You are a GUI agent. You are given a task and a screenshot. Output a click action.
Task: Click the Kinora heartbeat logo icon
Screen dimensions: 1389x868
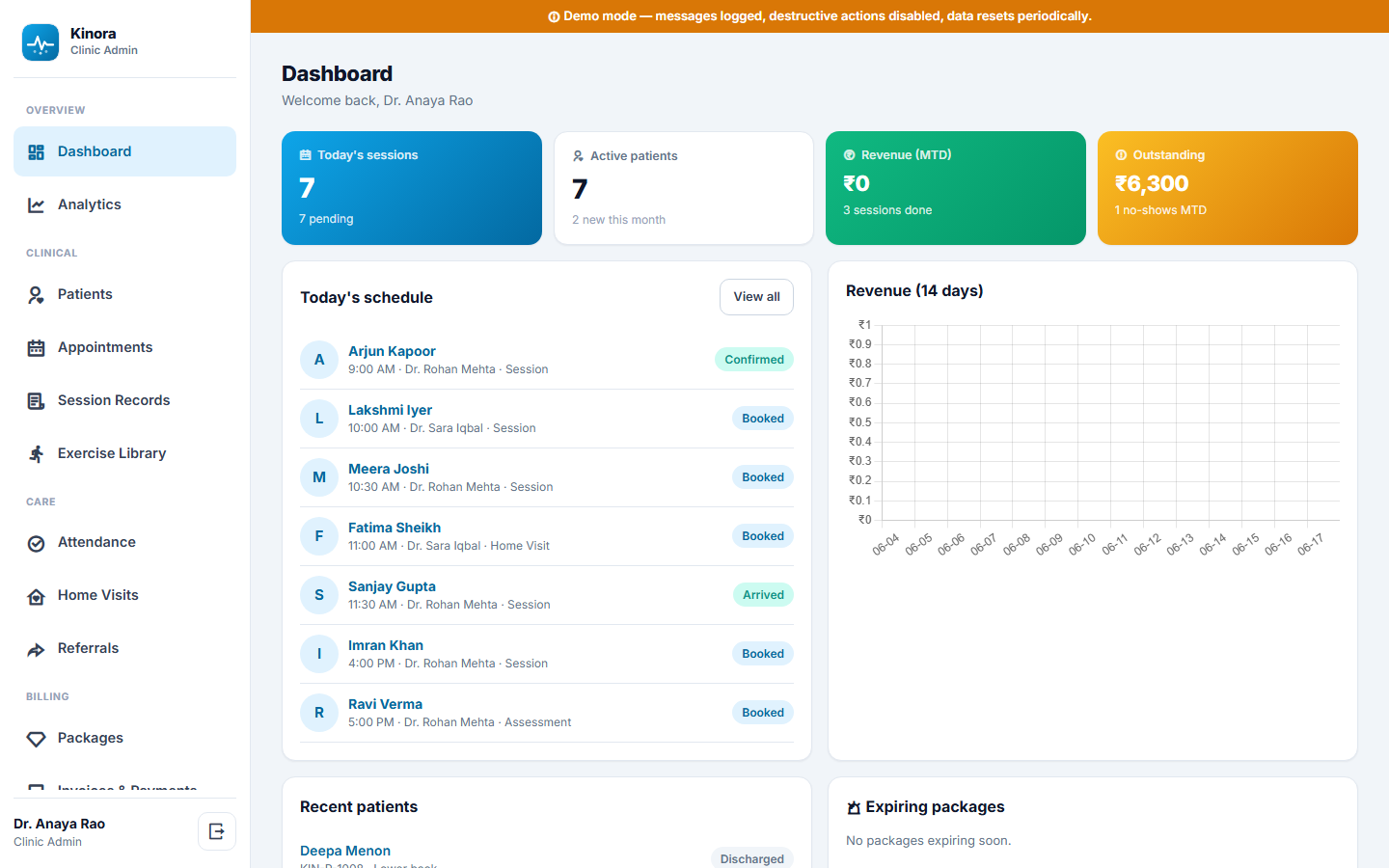point(41,42)
